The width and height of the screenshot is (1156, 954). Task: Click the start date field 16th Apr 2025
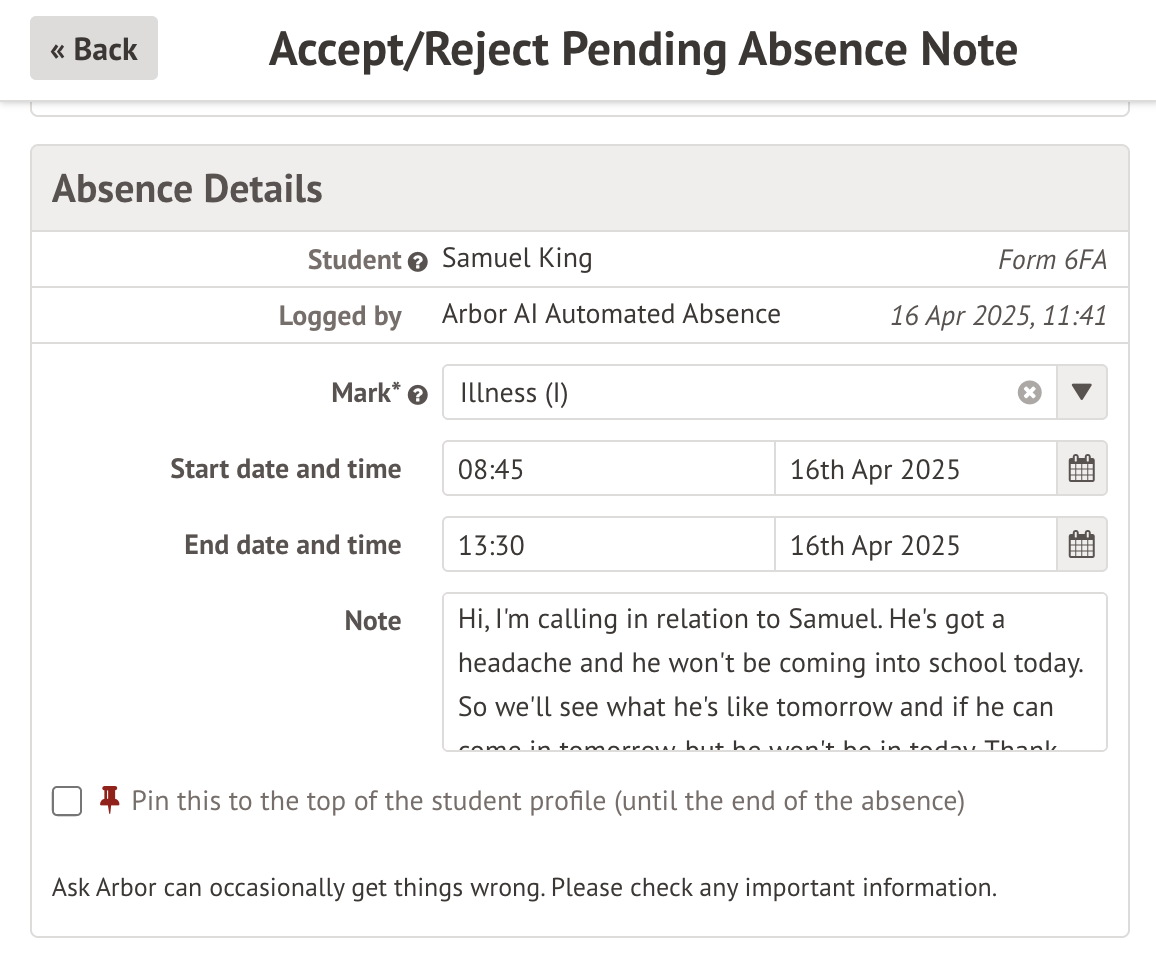[x=914, y=469]
